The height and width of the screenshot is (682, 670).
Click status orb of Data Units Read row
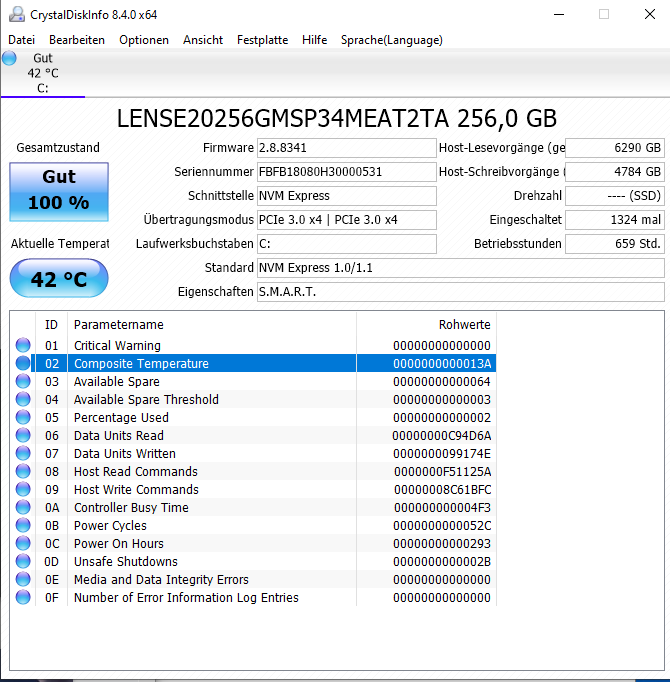click(23, 435)
